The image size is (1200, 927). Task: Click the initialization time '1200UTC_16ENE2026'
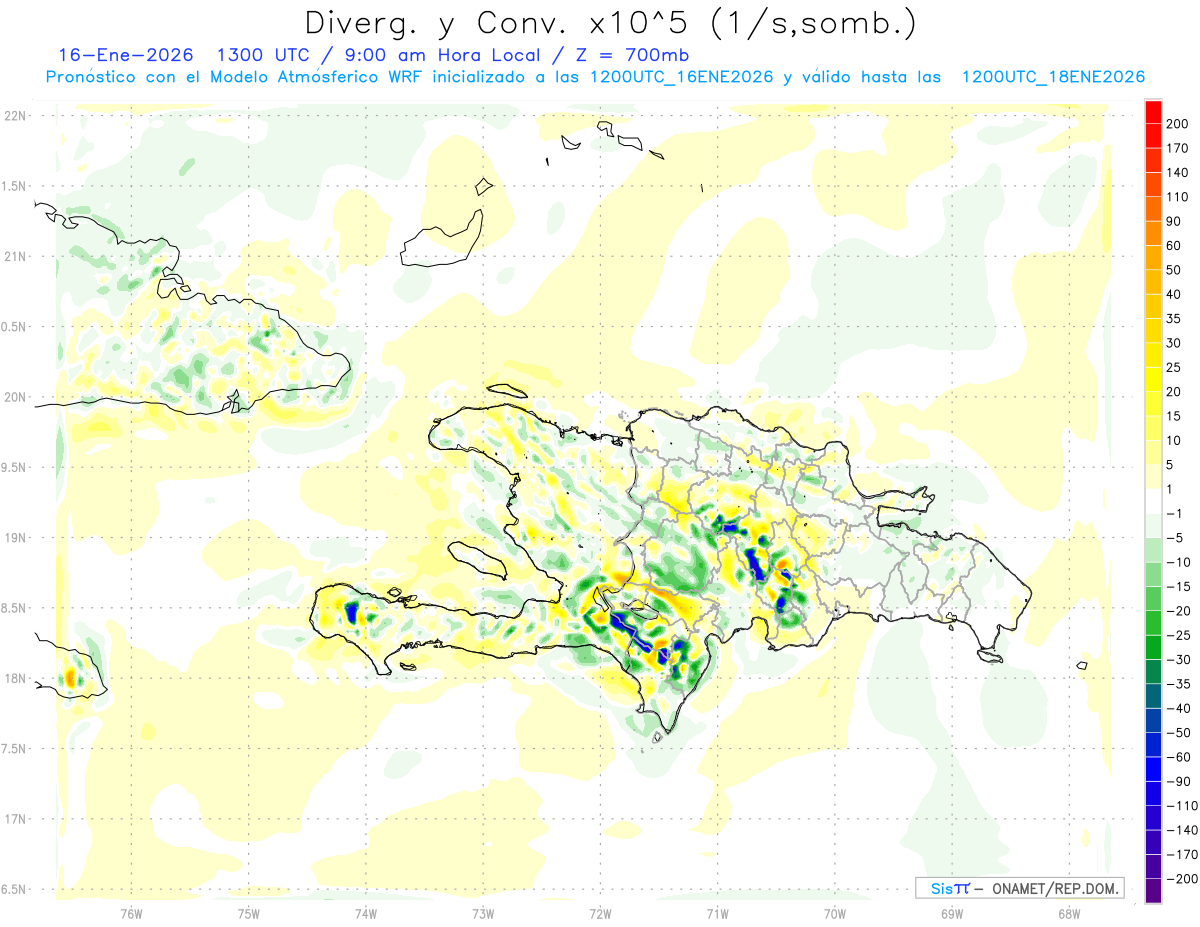tap(681, 77)
